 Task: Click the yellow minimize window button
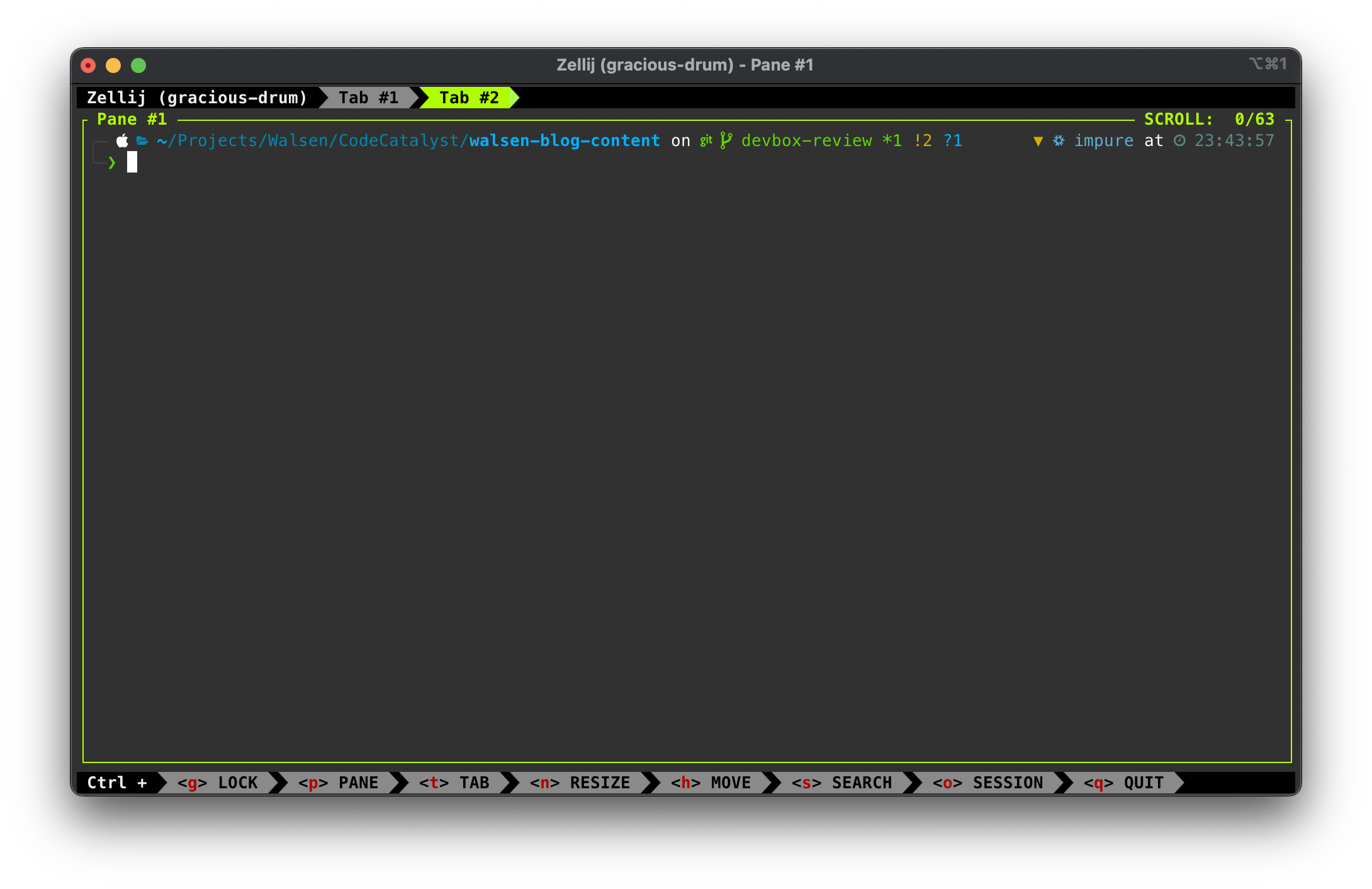click(x=113, y=65)
